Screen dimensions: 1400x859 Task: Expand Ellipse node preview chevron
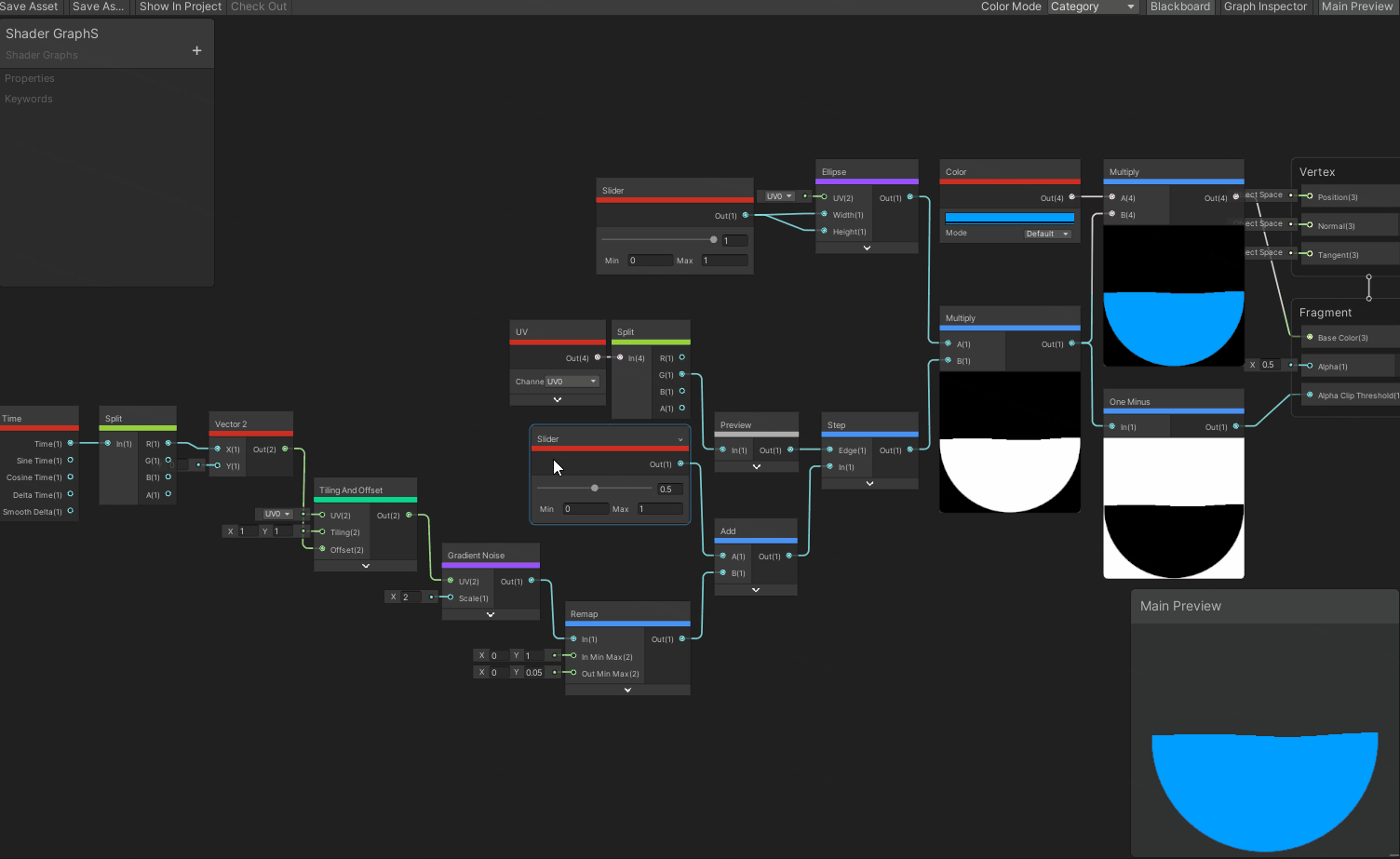(867, 248)
